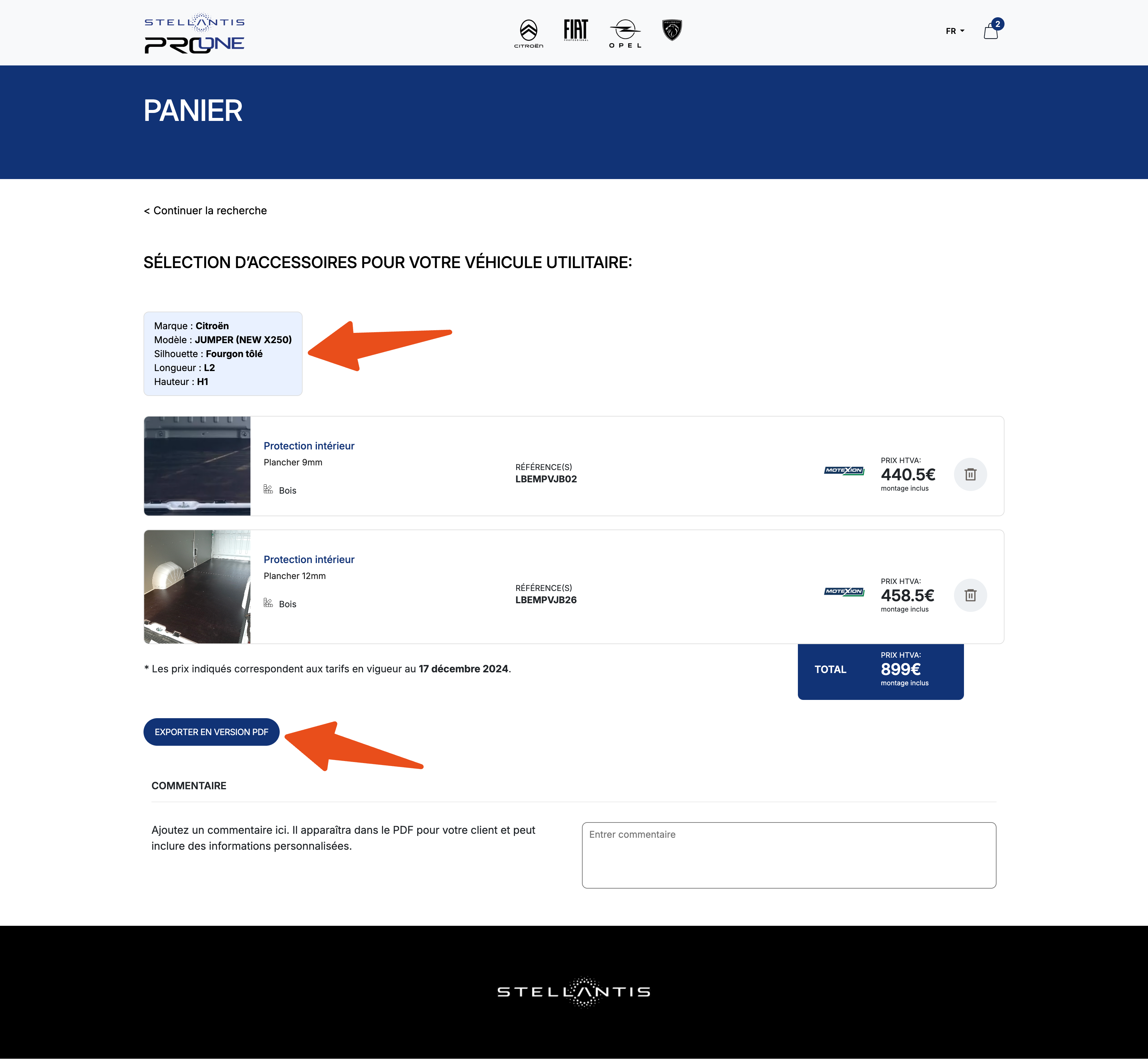Click the COMMENTAIRE heading

[189, 786]
